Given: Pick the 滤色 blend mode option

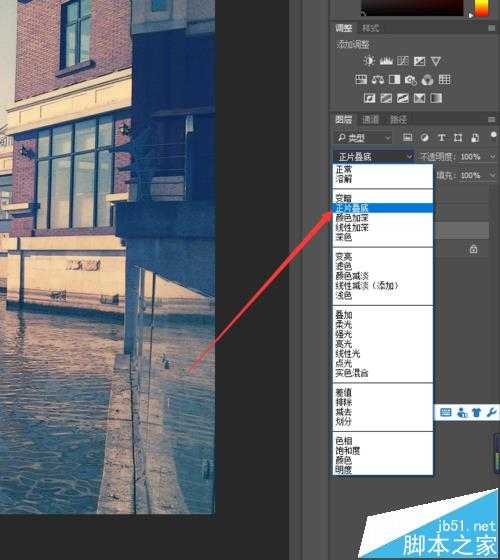Looking at the screenshot, I should tap(344, 266).
